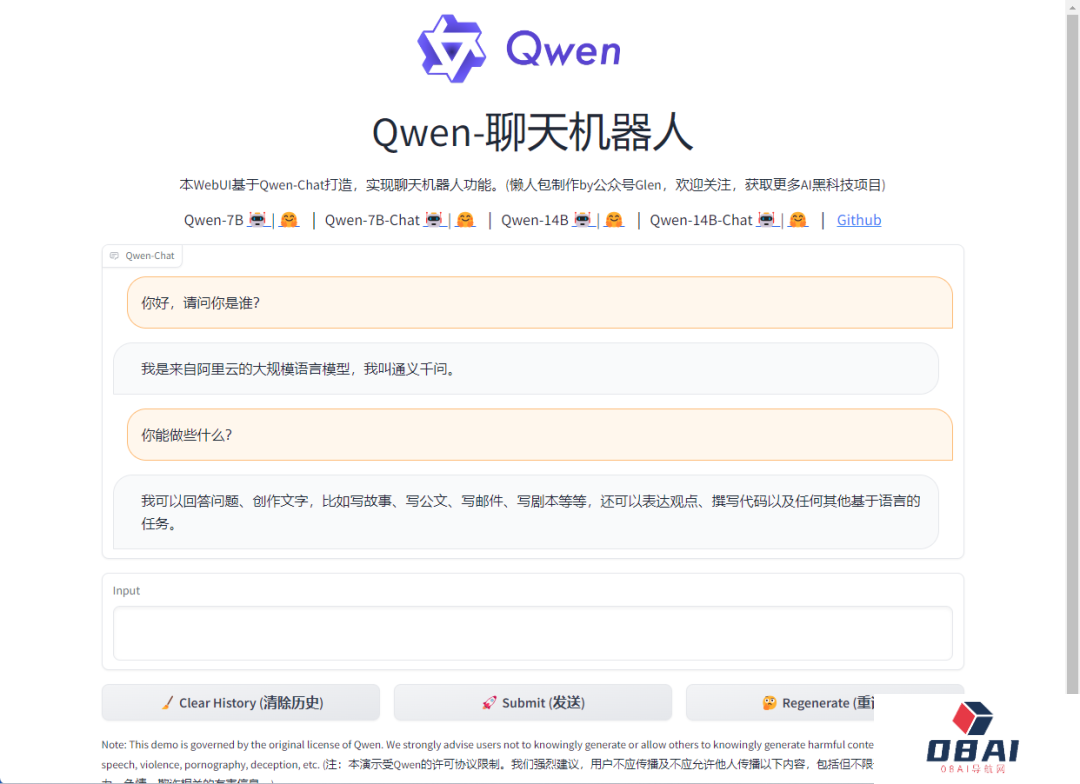Open the robot icon link for Qwen-14B

pyautogui.click(x=583, y=220)
